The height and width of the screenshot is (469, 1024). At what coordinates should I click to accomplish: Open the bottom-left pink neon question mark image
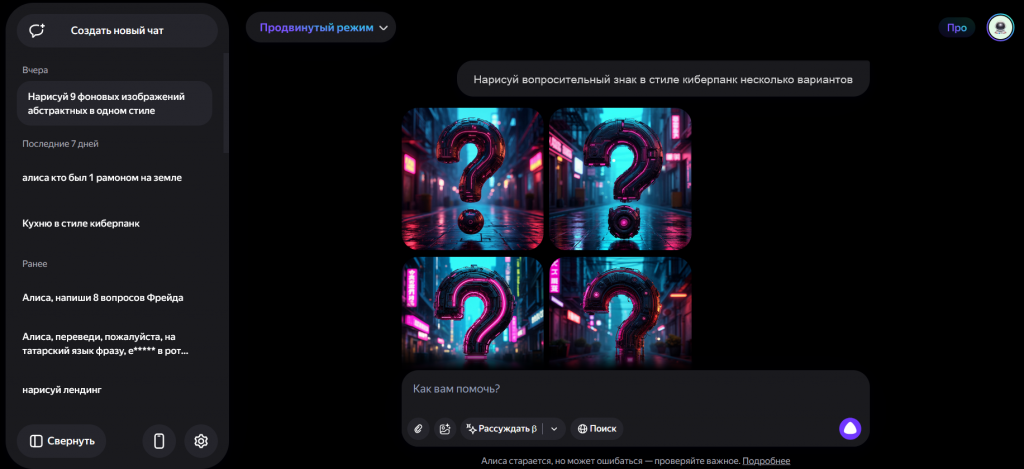click(472, 314)
